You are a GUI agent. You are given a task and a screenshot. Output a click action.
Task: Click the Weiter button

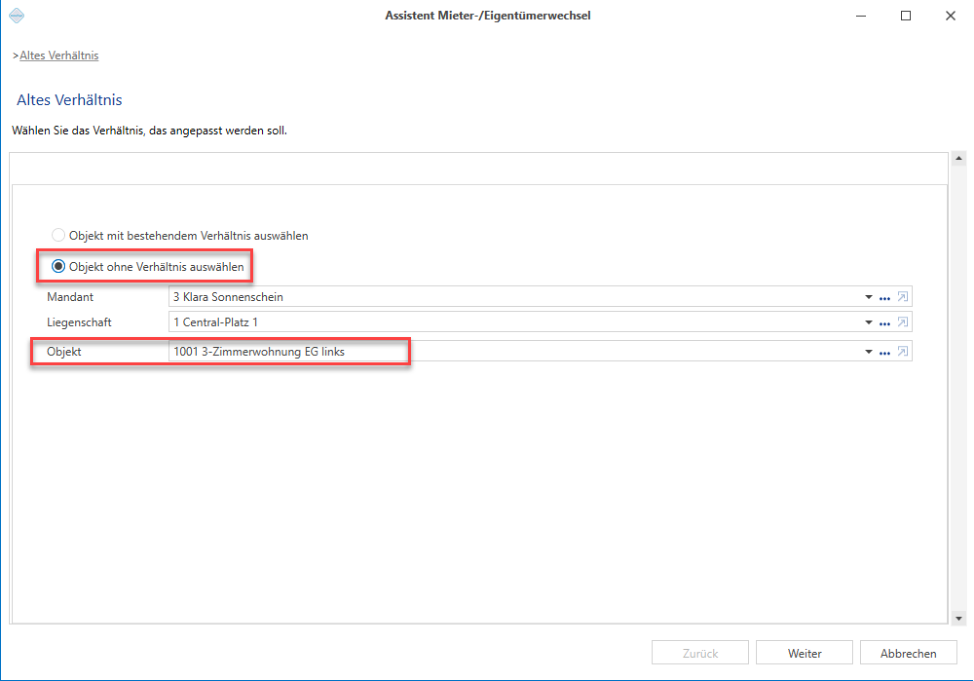804,653
